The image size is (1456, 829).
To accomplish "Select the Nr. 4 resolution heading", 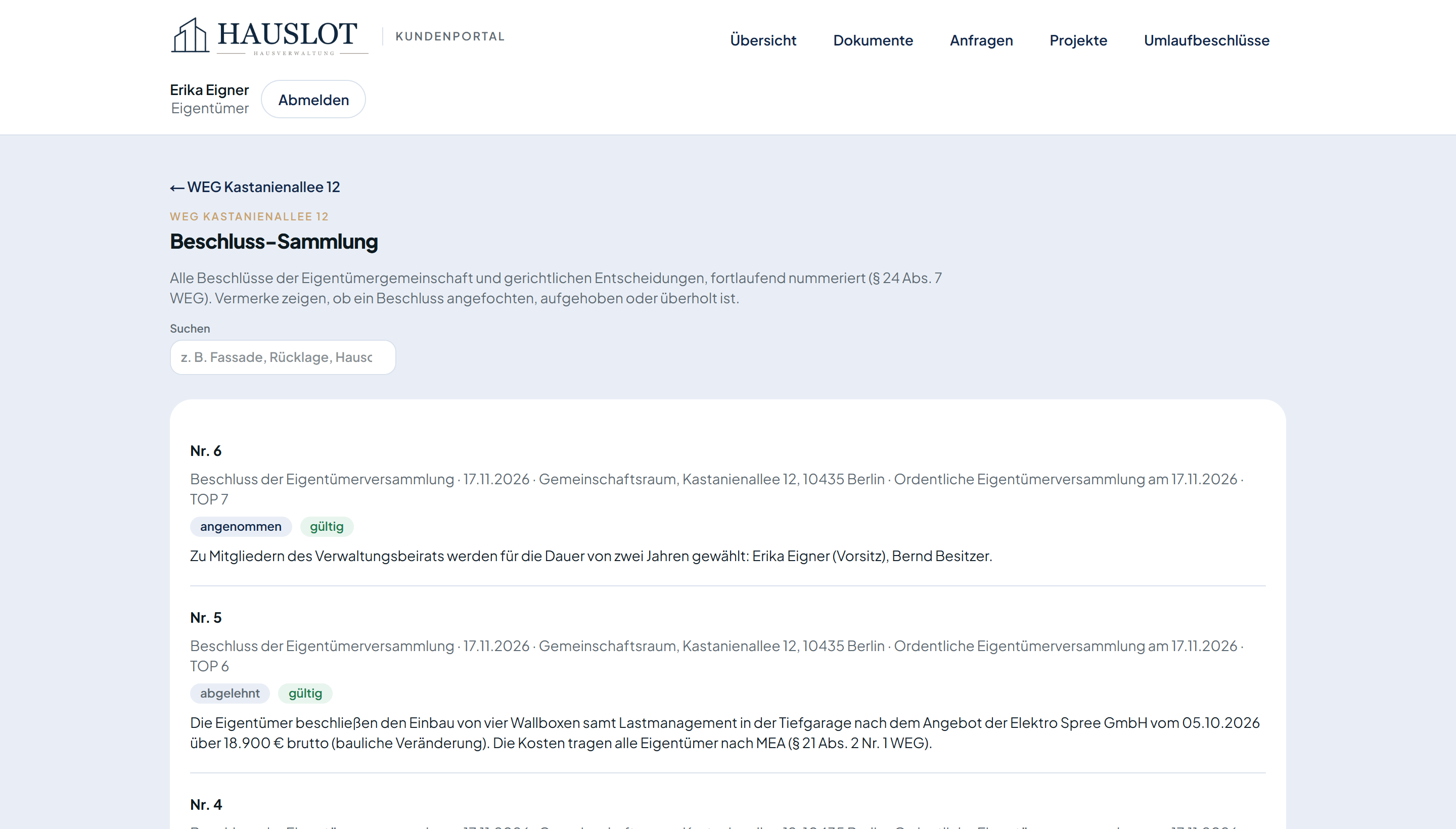I will (x=206, y=805).
